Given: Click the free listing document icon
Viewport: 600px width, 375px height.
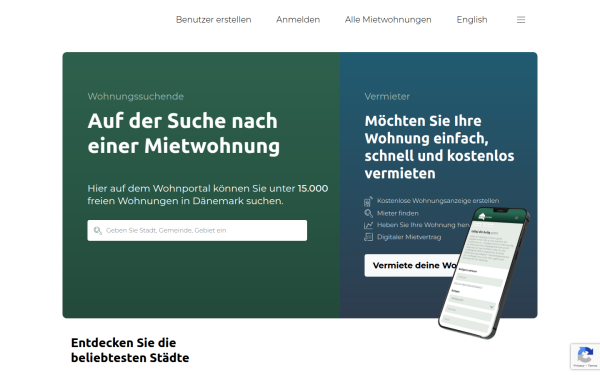Looking at the screenshot, I should tap(368, 201).
